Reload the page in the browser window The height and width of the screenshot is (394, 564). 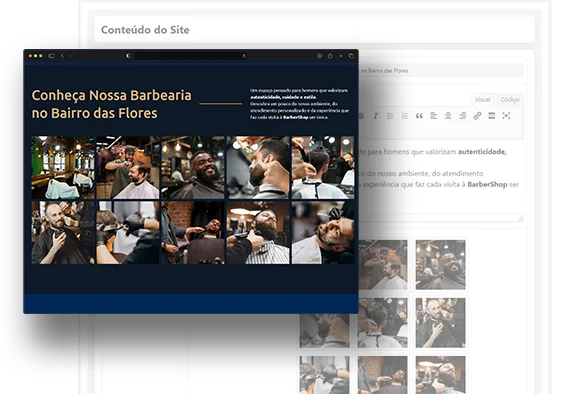click(x=244, y=56)
